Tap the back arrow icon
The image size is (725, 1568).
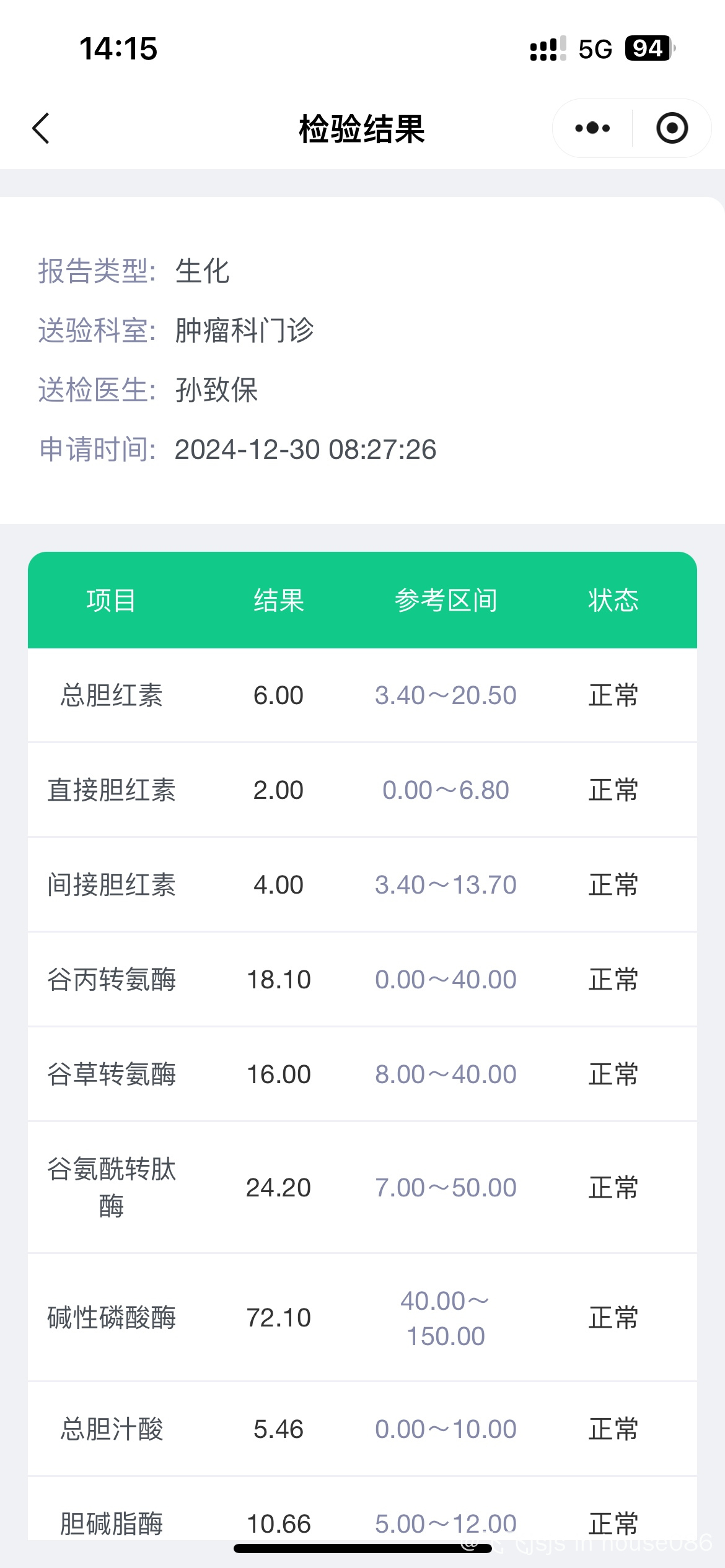(x=41, y=129)
